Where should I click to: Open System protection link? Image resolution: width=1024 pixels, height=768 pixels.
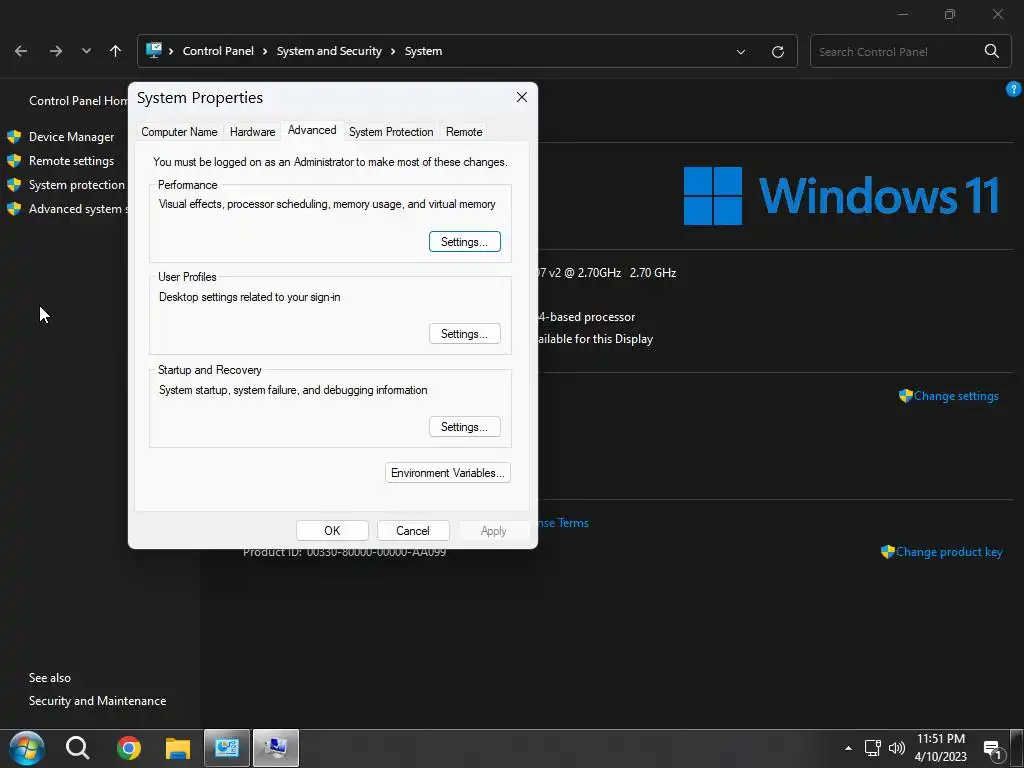coord(77,185)
